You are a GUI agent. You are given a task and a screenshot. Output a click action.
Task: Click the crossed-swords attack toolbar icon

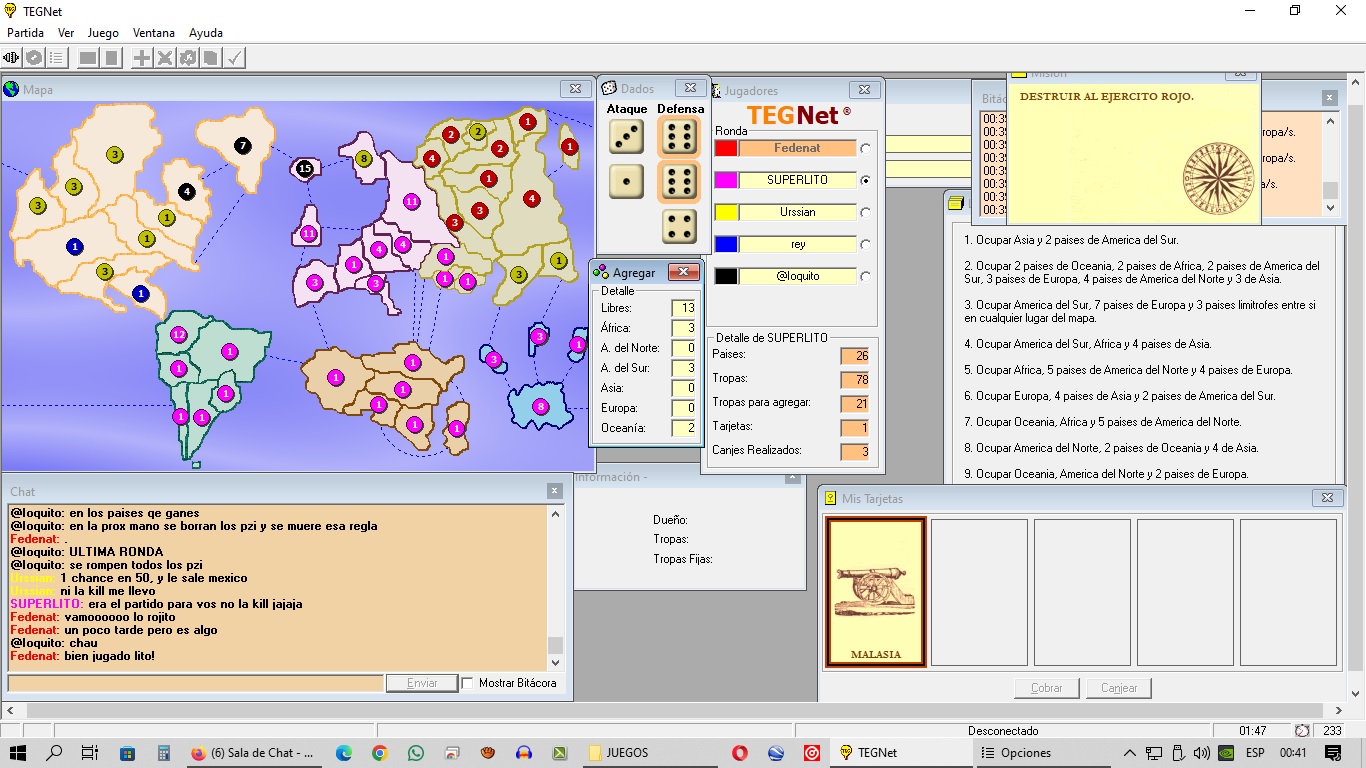(x=165, y=58)
